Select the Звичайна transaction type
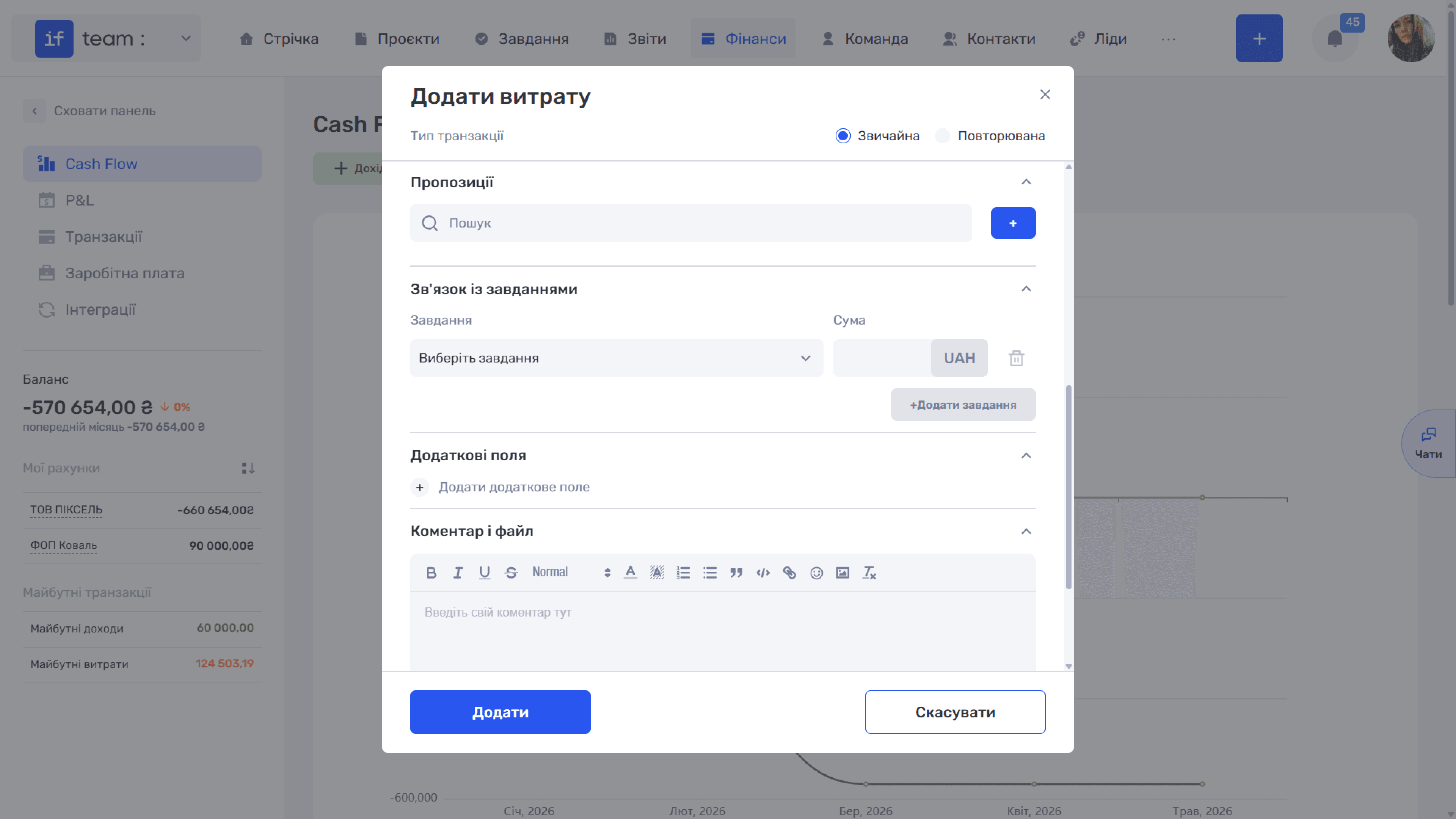The width and height of the screenshot is (1456, 819). [x=843, y=136]
